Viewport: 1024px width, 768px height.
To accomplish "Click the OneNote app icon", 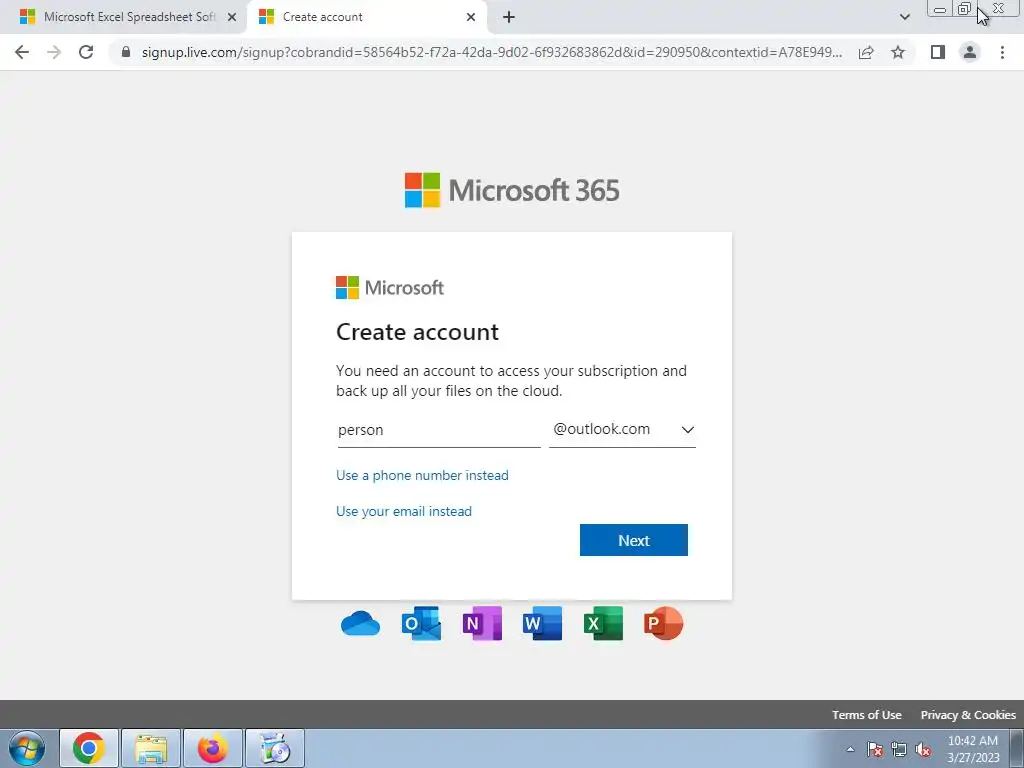I will 482,624.
